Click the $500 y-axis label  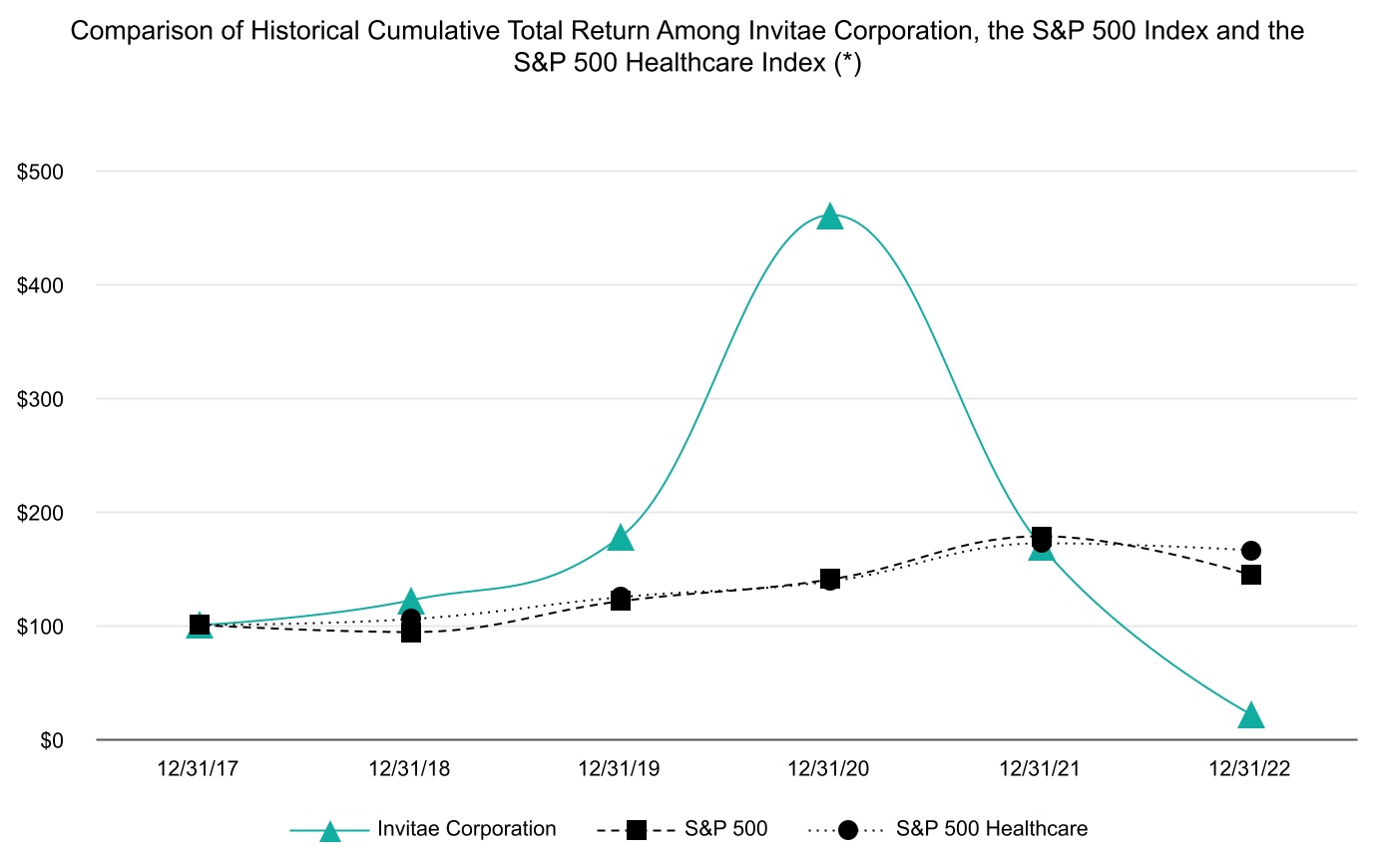point(40,172)
